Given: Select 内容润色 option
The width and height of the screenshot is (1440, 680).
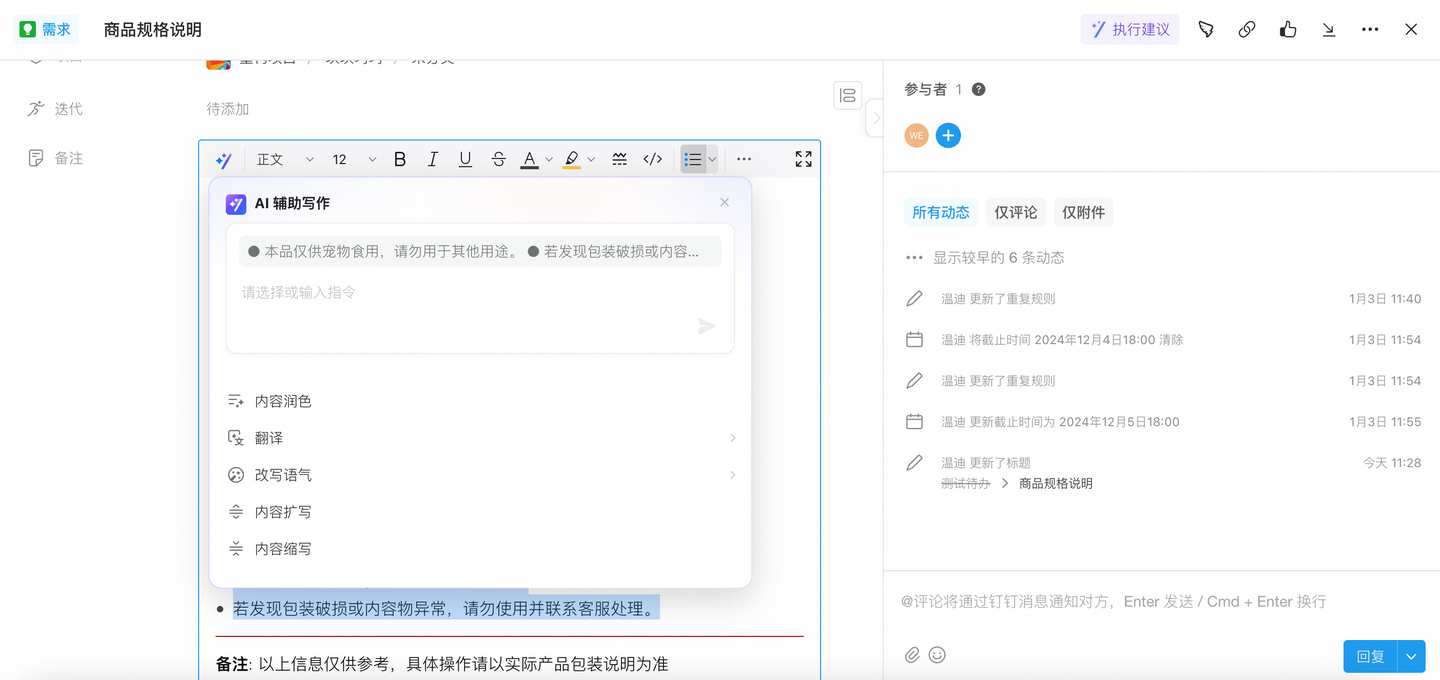Looking at the screenshot, I should pyautogui.click(x=480, y=401).
